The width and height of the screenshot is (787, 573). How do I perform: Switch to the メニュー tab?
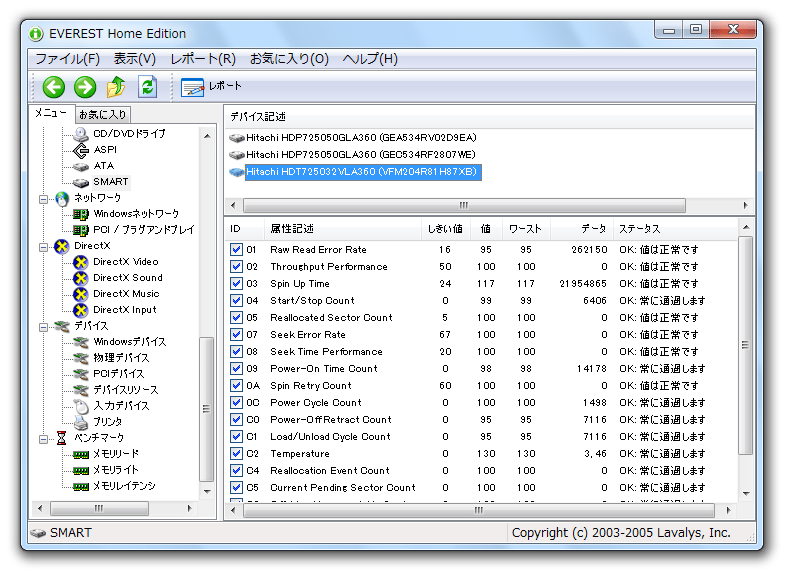(x=51, y=113)
